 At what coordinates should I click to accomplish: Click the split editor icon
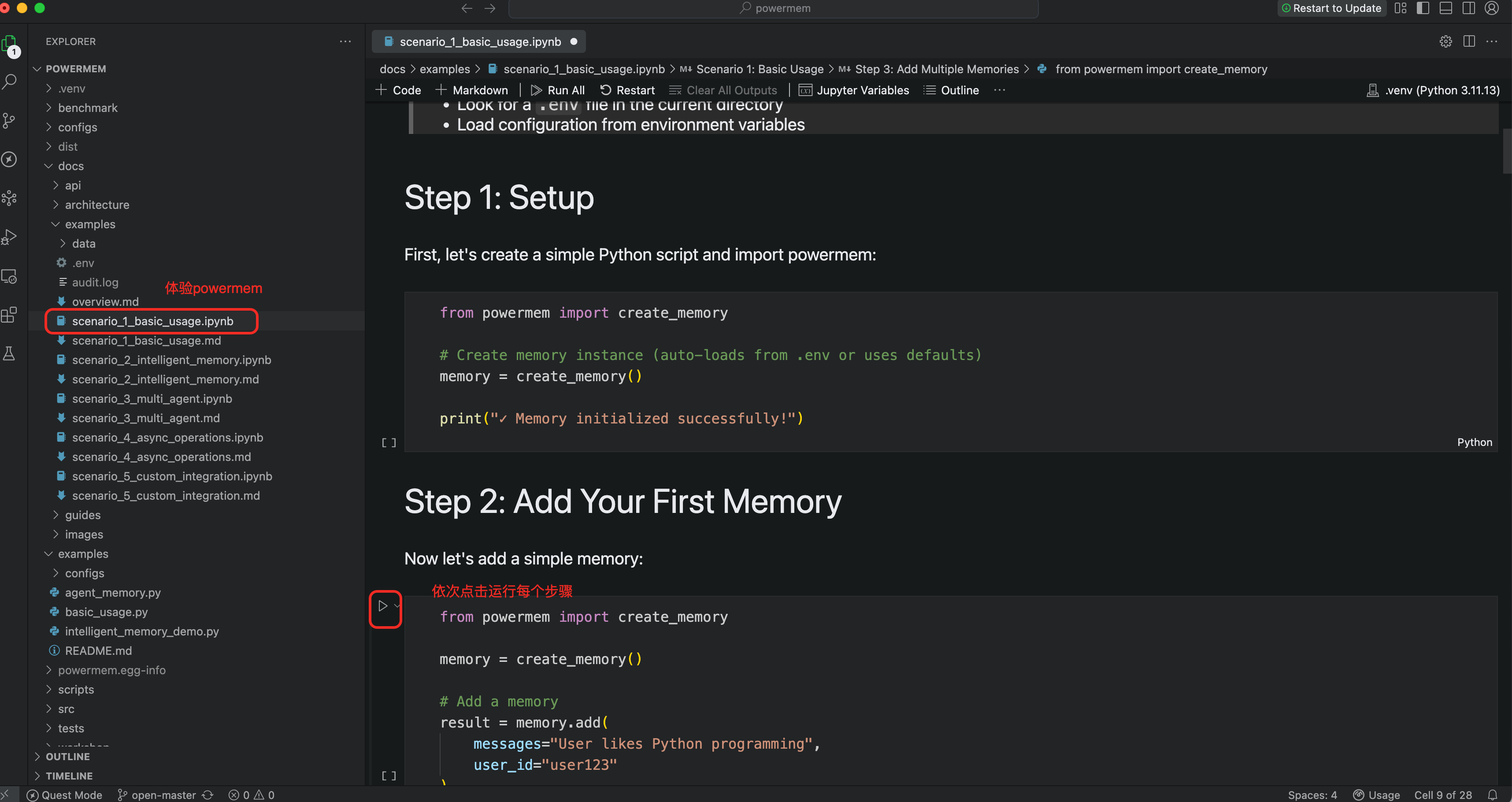[x=1469, y=42]
